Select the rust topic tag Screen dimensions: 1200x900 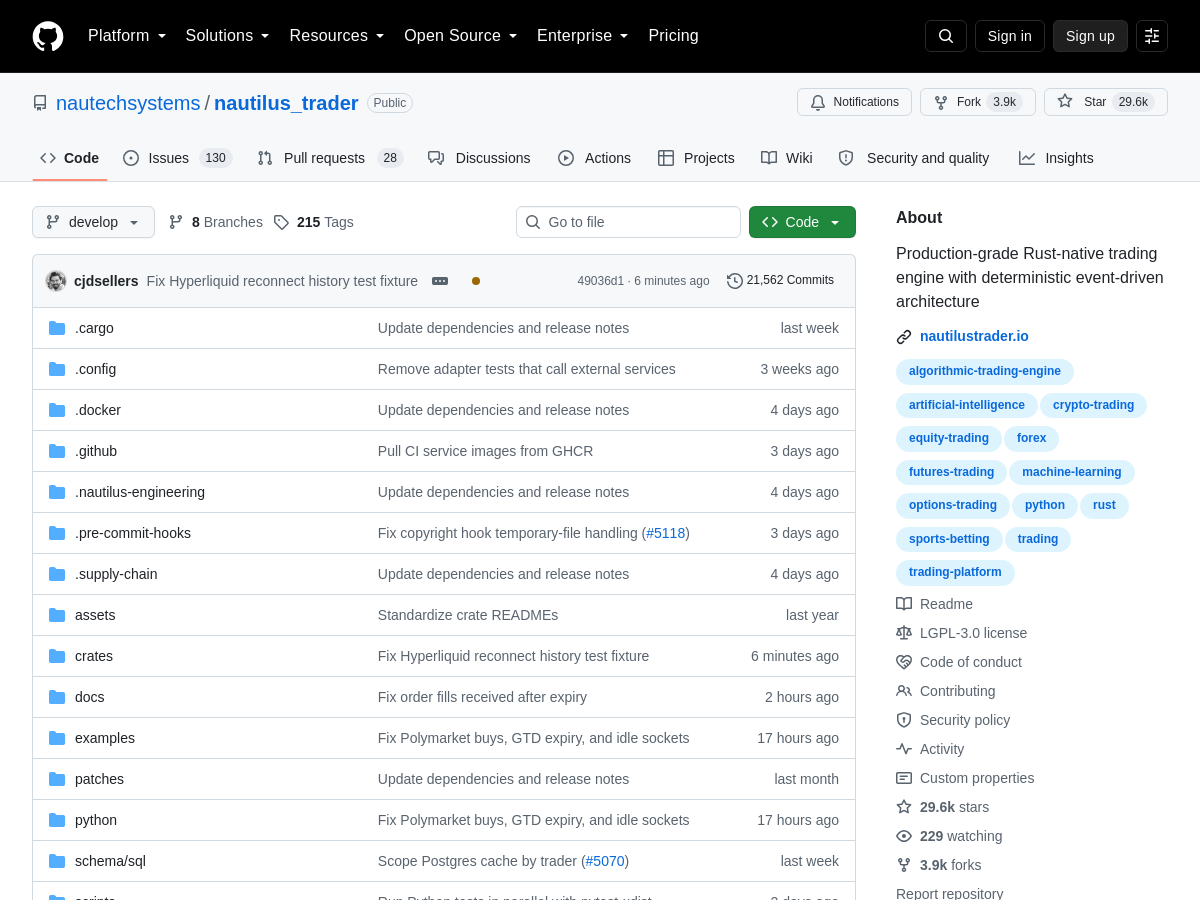1104,506
